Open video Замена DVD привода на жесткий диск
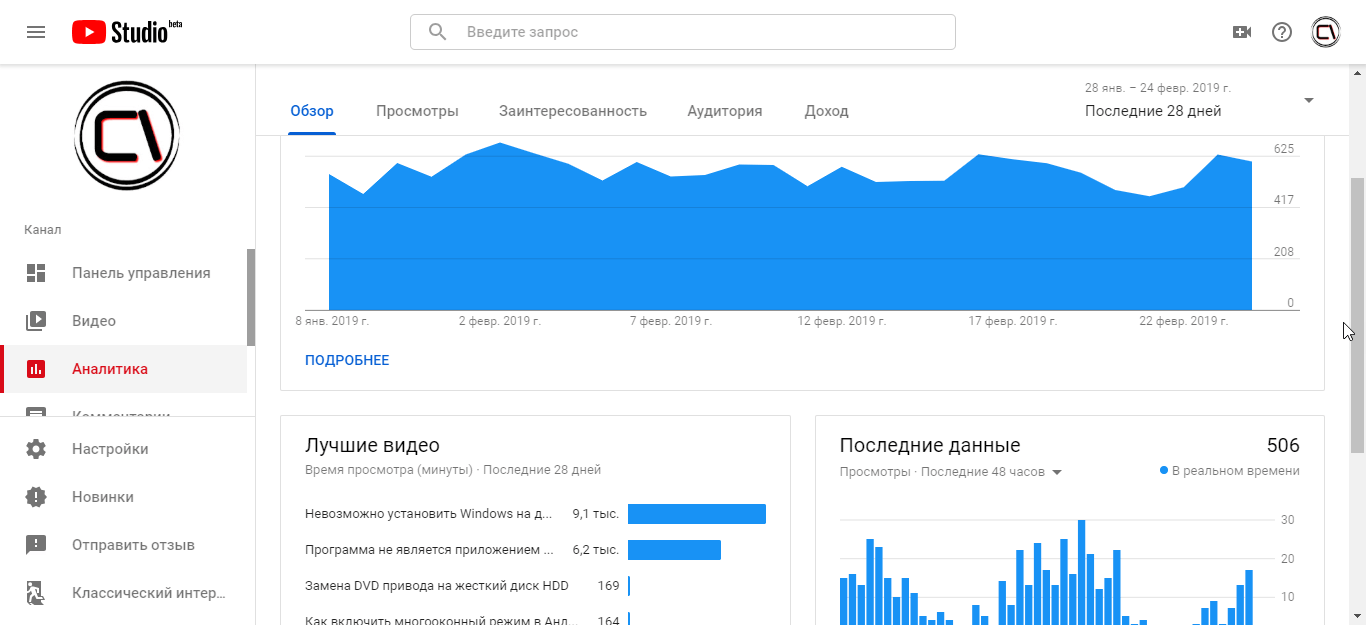 [436, 586]
